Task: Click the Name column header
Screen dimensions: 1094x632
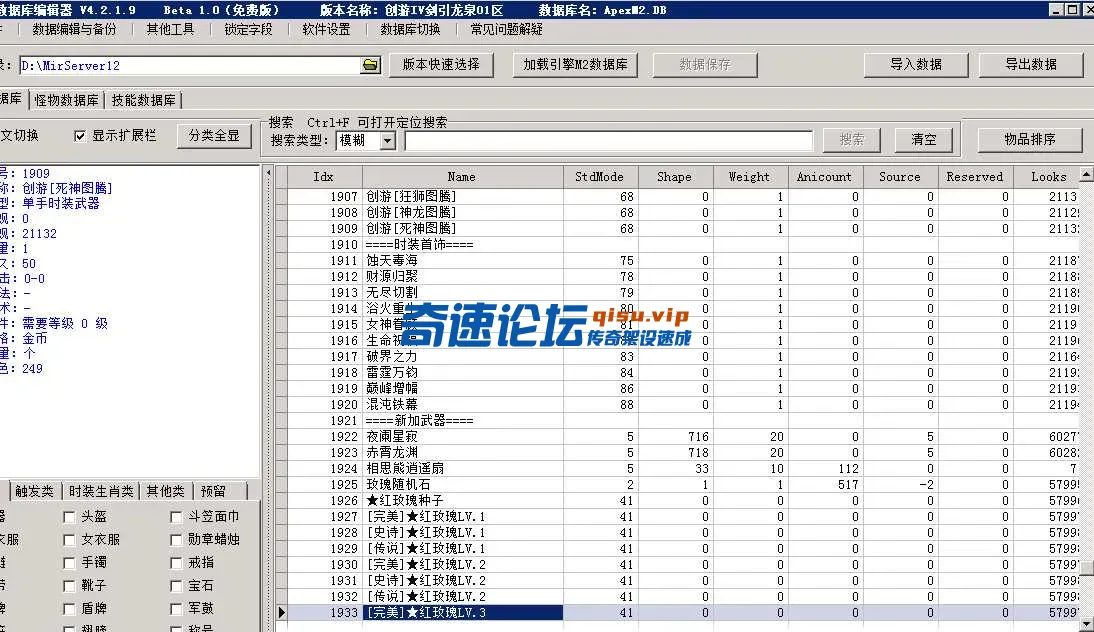Action: tap(462, 177)
